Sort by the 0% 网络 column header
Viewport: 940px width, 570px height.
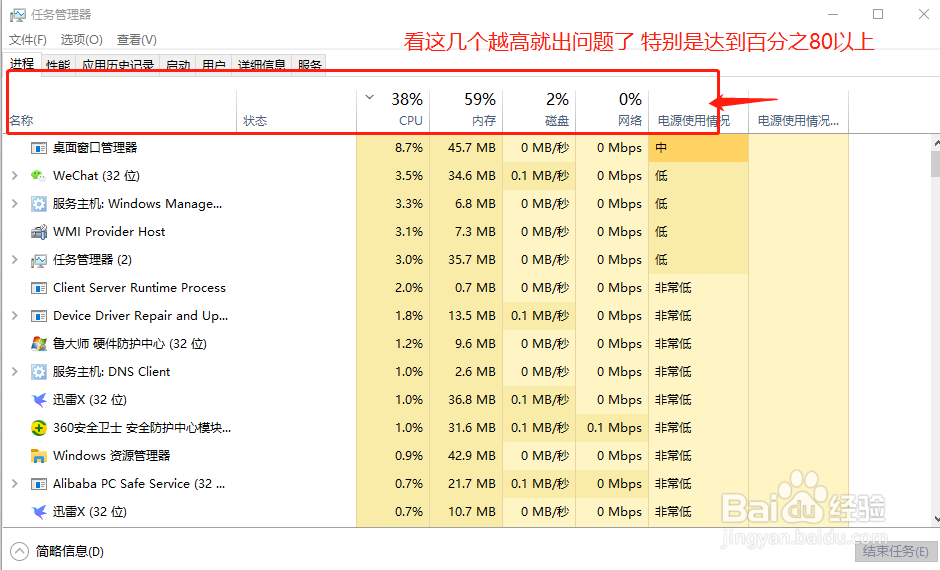(x=612, y=111)
